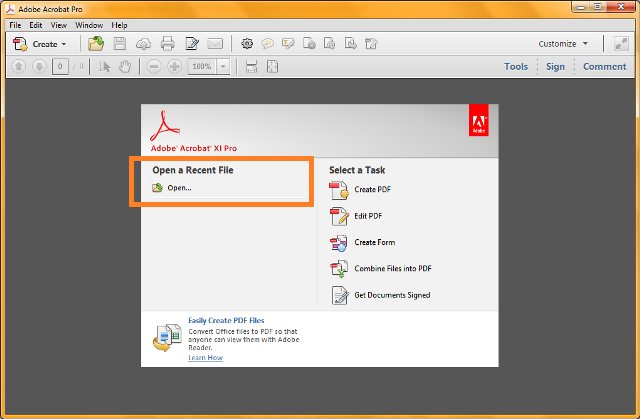Click the page number input field
The image size is (640, 419).
[60, 67]
